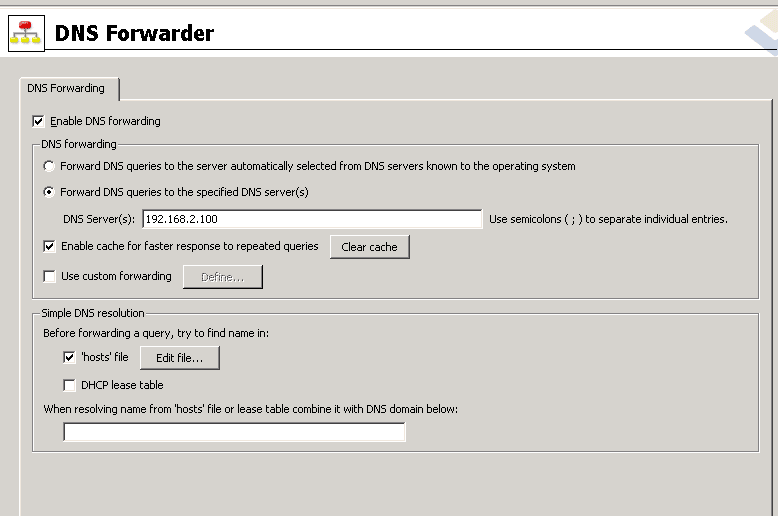Click the DNS domain input field
The width and height of the screenshot is (778, 516).
(x=234, y=432)
